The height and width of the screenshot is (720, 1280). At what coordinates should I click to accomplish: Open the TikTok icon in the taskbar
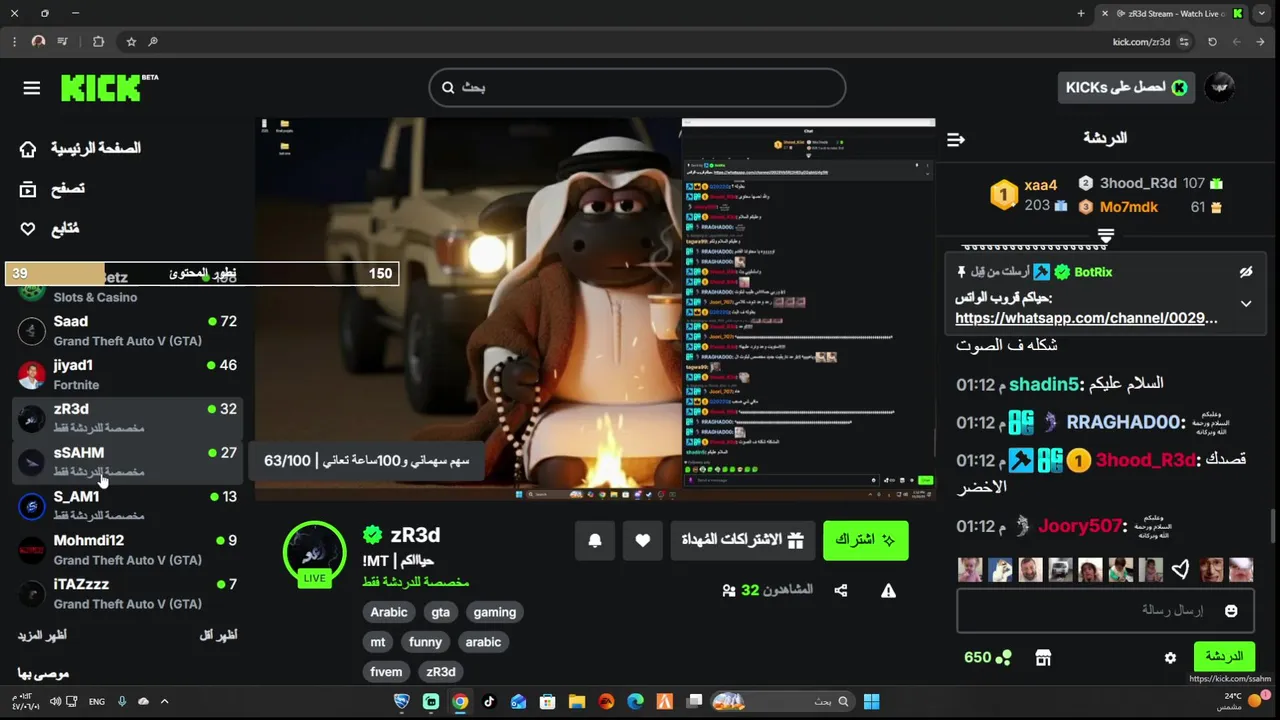point(489,701)
